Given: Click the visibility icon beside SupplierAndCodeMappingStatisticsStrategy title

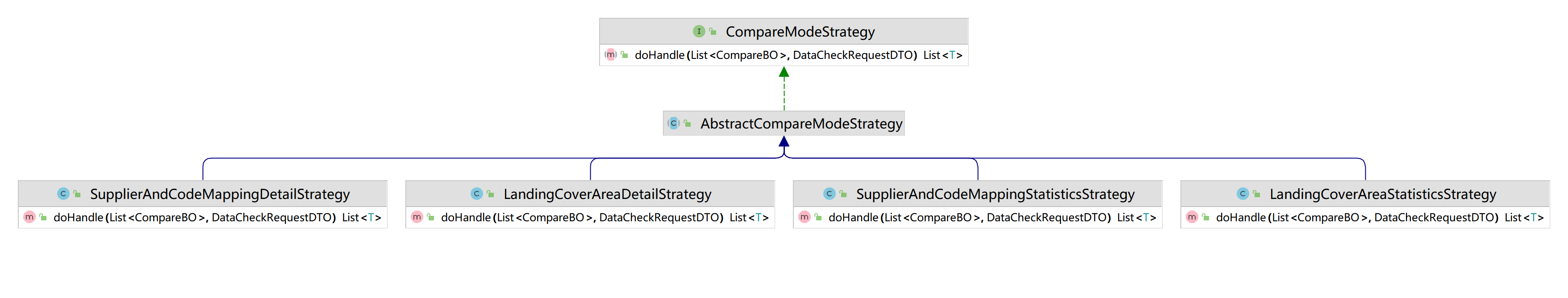Looking at the screenshot, I should pyautogui.click(x=843, y=195).
